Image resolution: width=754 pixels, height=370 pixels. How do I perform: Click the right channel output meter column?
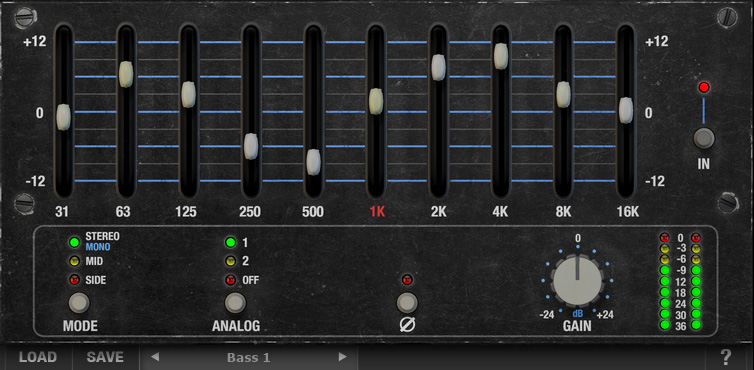point(696,281)
